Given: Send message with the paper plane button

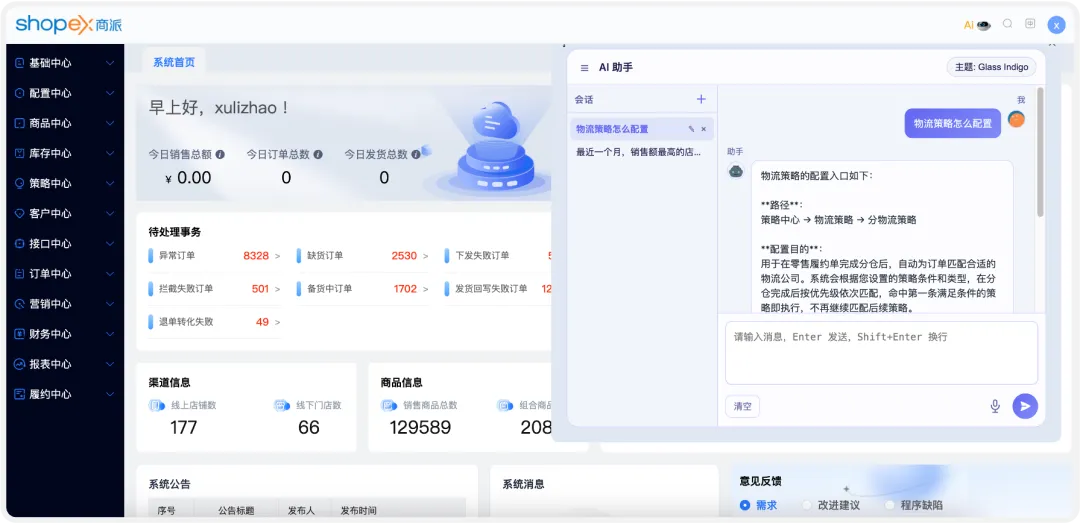Looking at the screenshot, I should pos(1025,406).
